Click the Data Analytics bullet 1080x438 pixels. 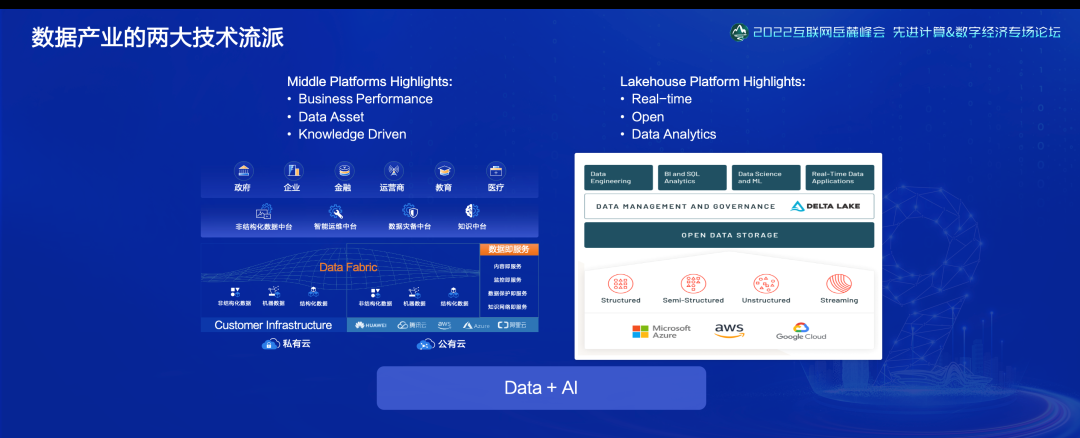coord(674,134)
